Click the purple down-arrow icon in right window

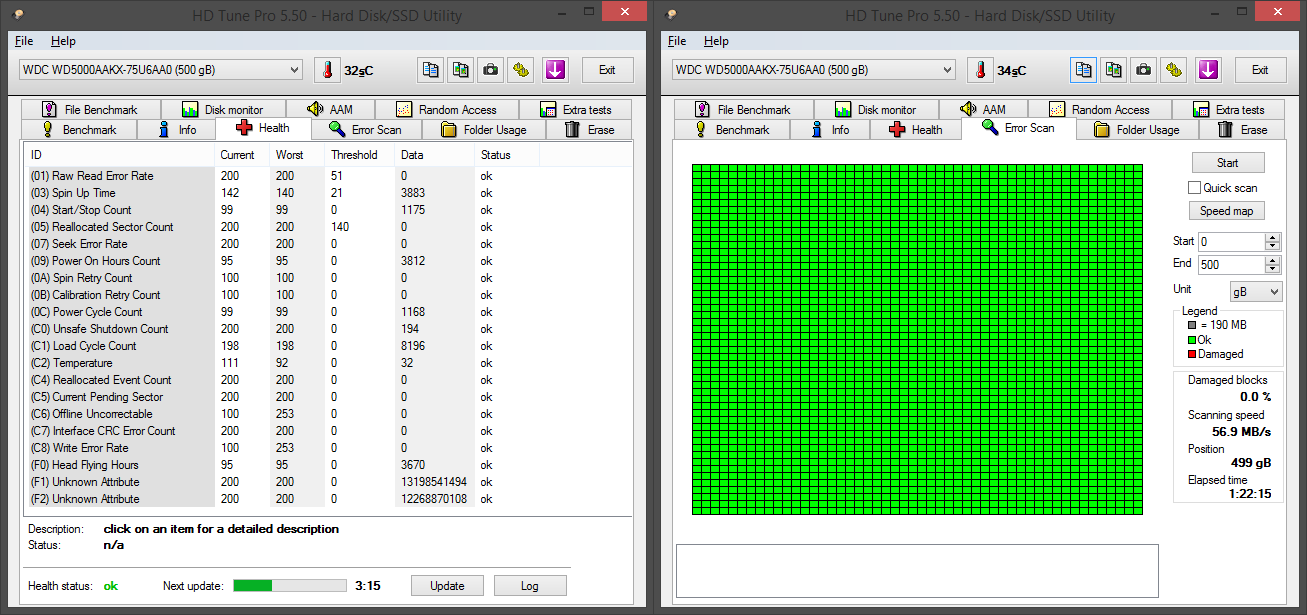coord(1208,70)
